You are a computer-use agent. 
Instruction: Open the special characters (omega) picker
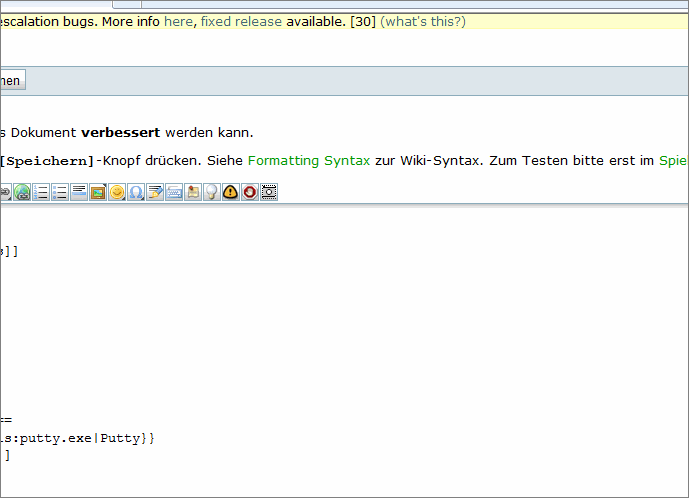[136, 192]
